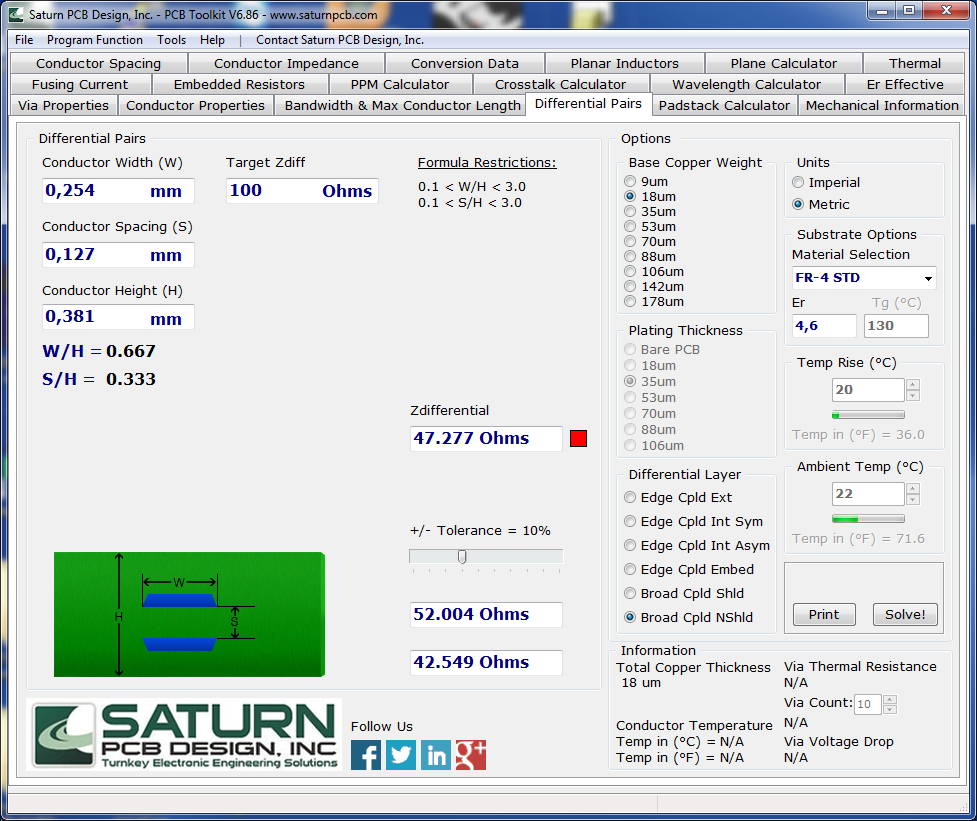Click the differential pair cross-section diagram
The image size is (977, 821).
click(x=189, y=615)
